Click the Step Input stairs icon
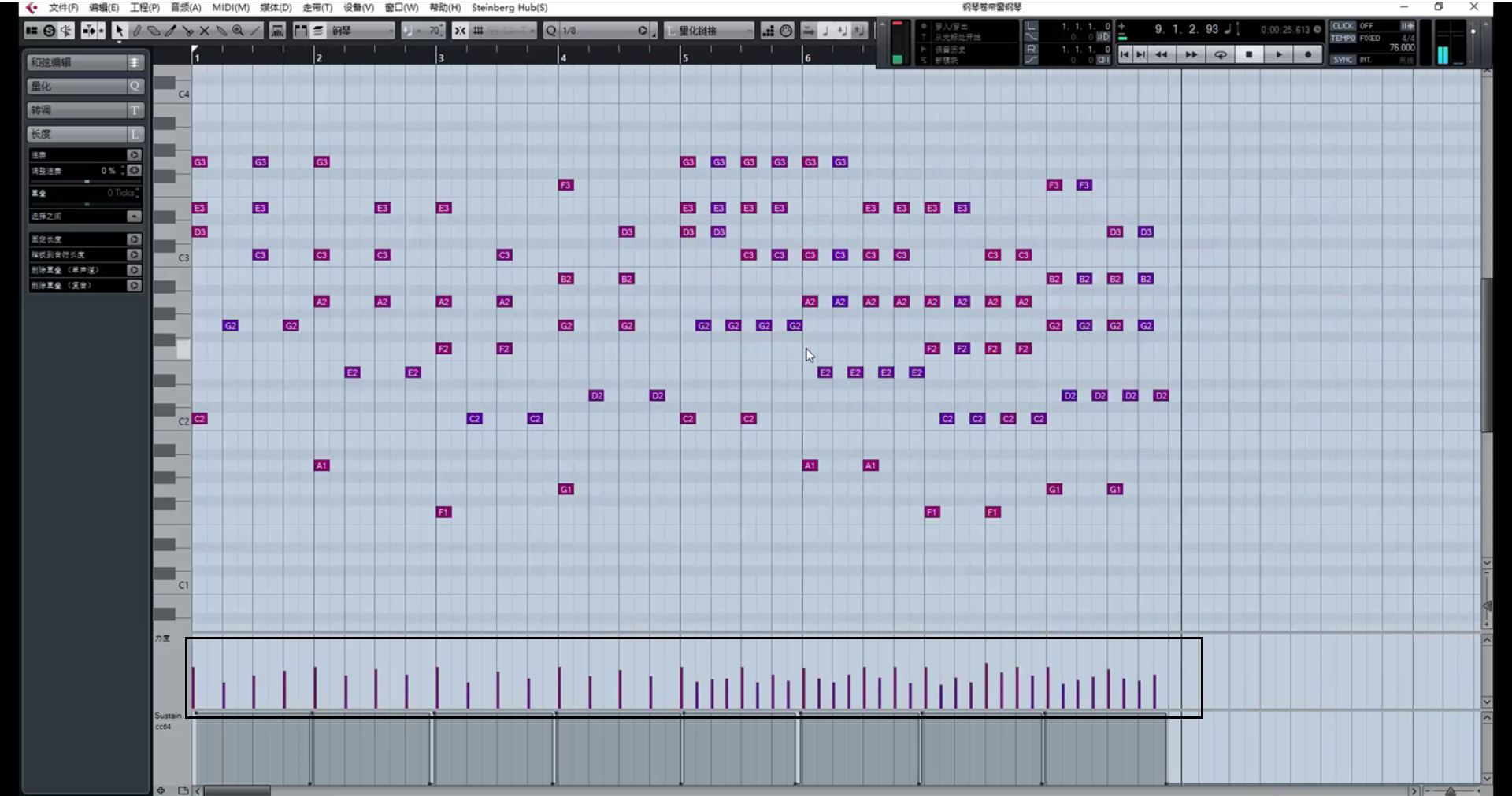The height and width of the screenshot is (796, 1512). [x=768, y=31]
